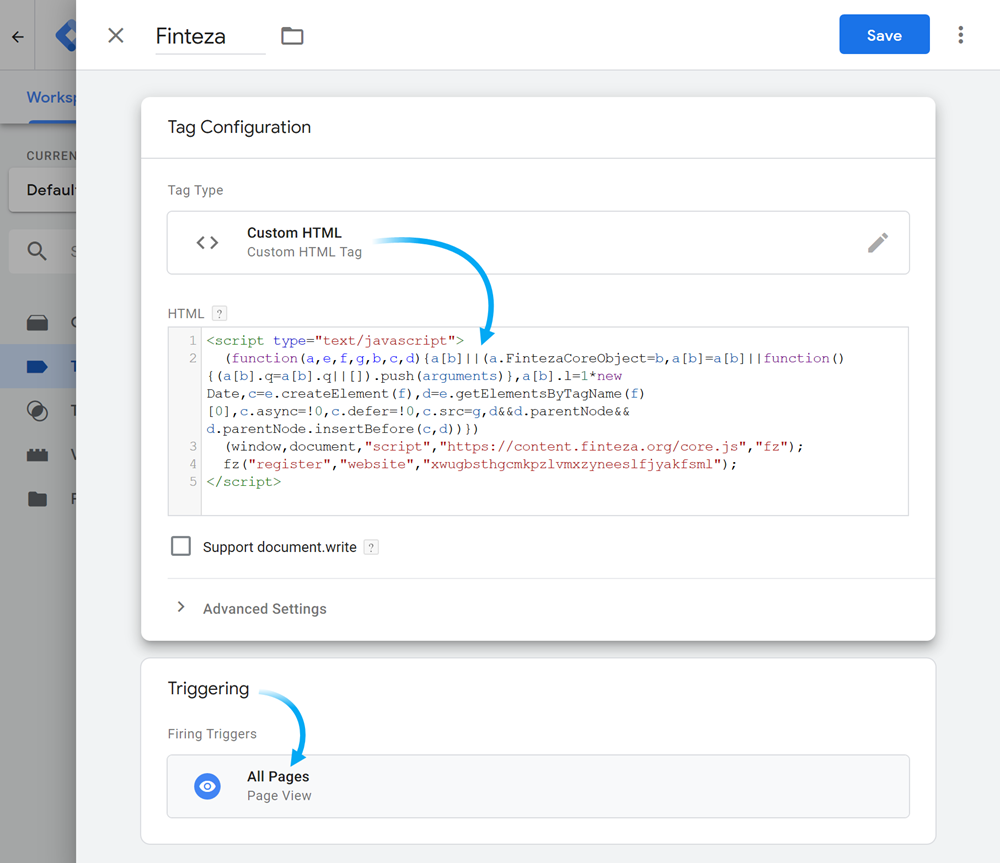Select the Variables brick icon in the sidebar

(37, 455)
